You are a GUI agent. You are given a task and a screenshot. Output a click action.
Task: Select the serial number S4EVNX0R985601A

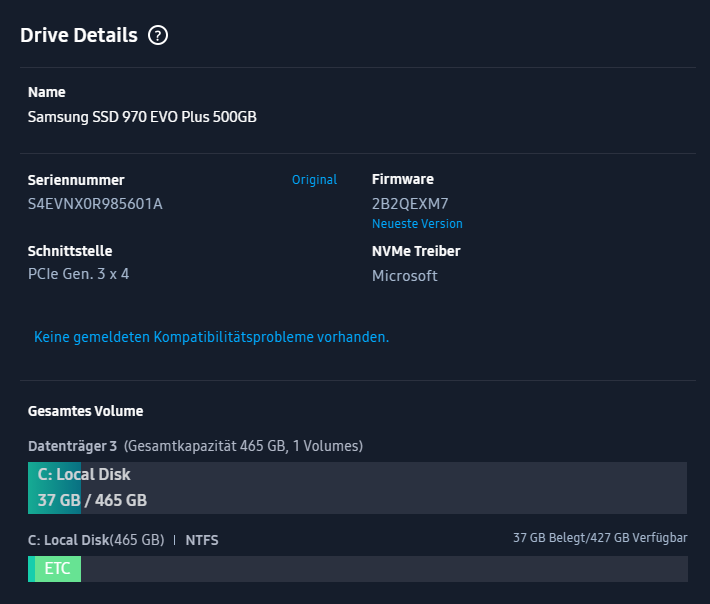[x=95, y=204]
